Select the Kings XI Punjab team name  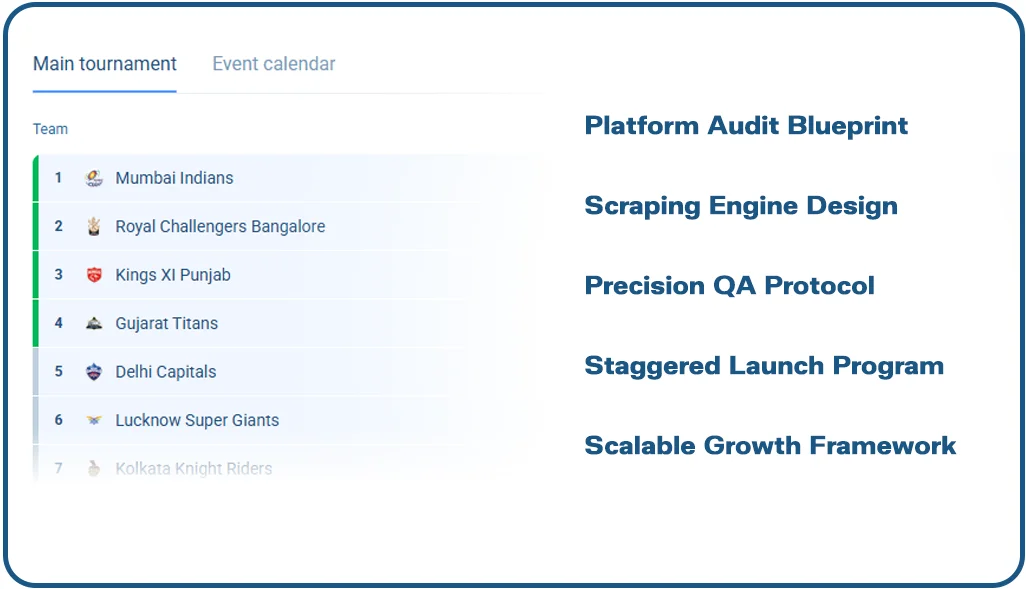coord(173,275)
